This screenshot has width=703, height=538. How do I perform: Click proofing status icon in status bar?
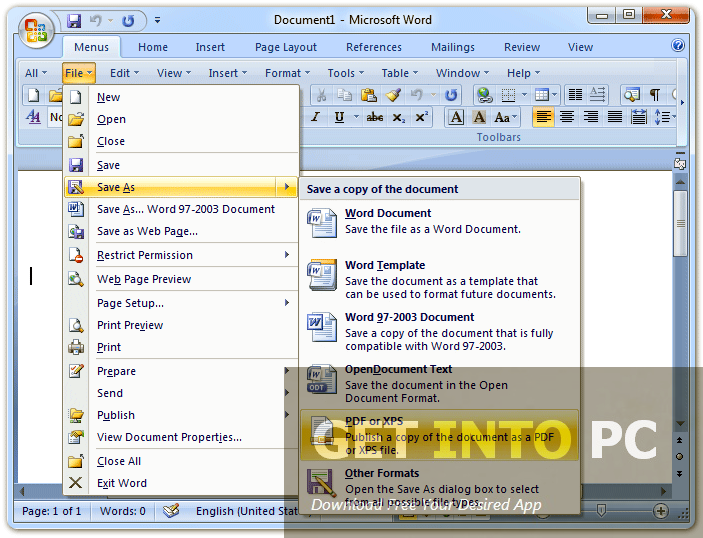tap(171, 511)
